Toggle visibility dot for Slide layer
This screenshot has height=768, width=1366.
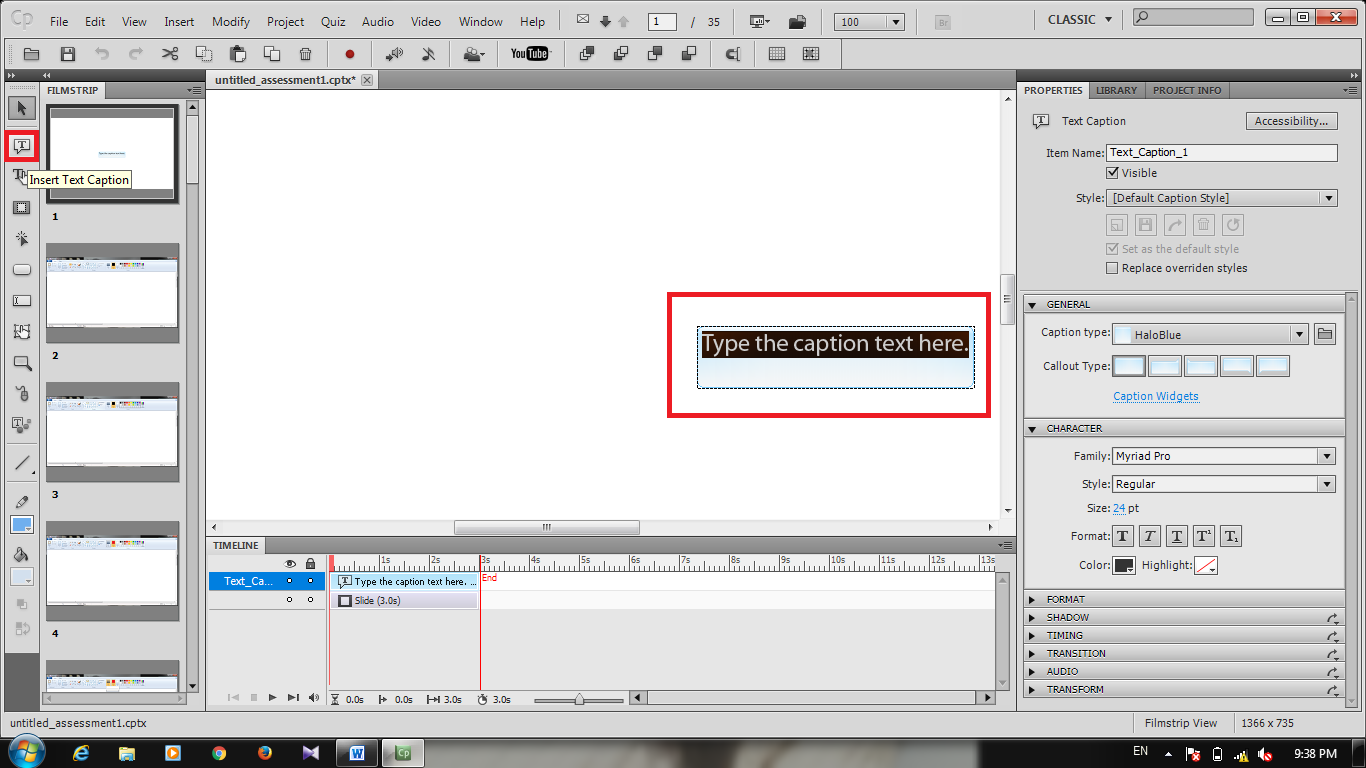(x=290, y=600)
